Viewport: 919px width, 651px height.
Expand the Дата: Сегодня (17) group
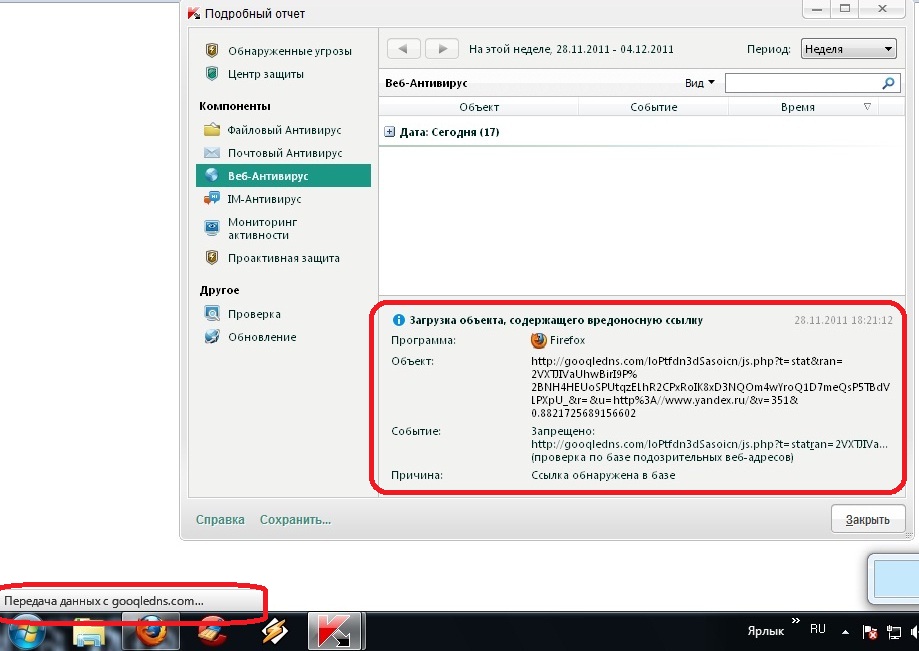(390, 132)
